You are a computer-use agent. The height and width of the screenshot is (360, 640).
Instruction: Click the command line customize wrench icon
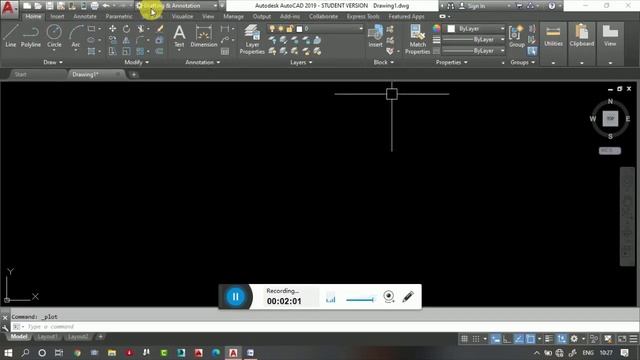tap(5, 327)
